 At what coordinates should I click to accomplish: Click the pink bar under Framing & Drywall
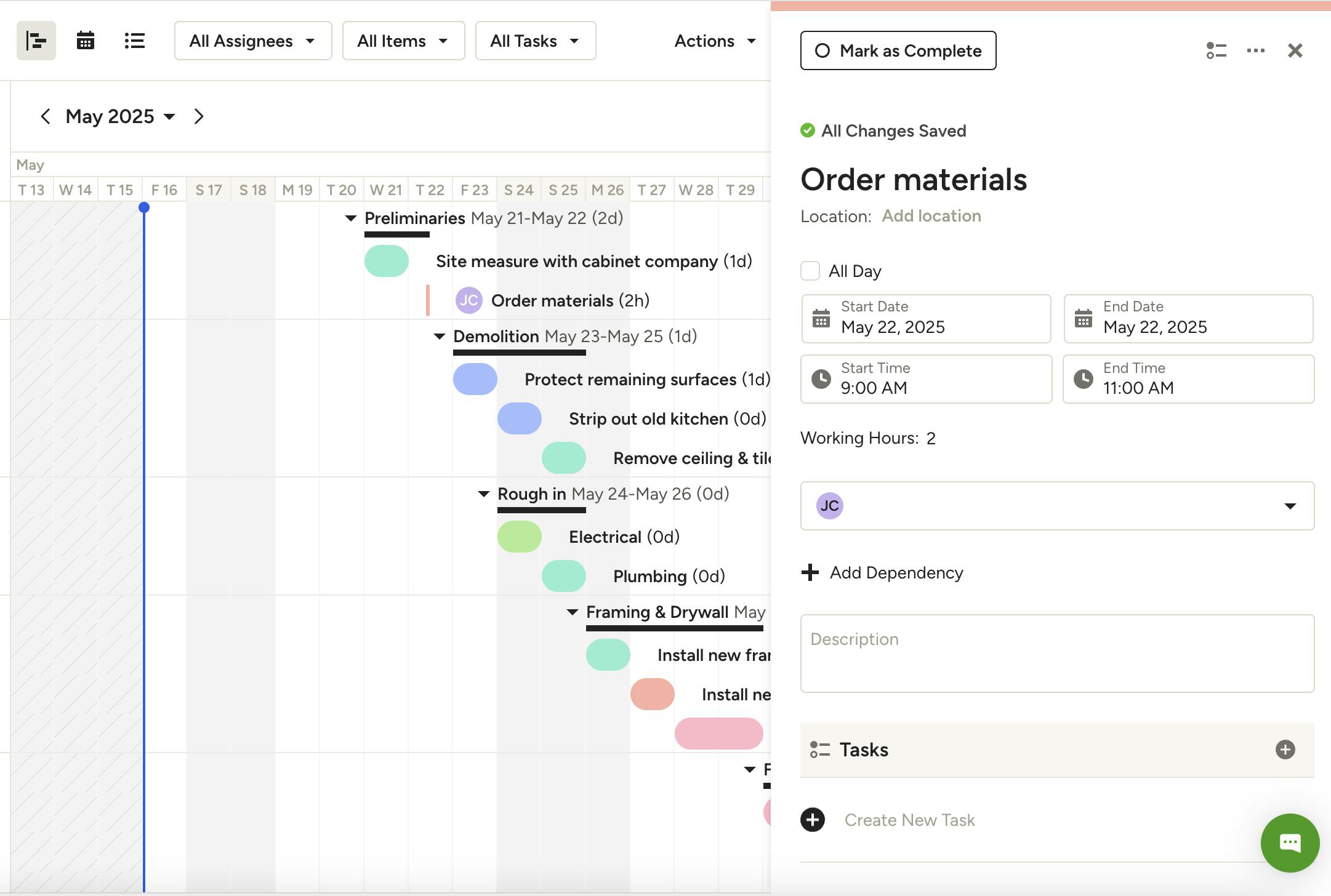click(718, 734)
